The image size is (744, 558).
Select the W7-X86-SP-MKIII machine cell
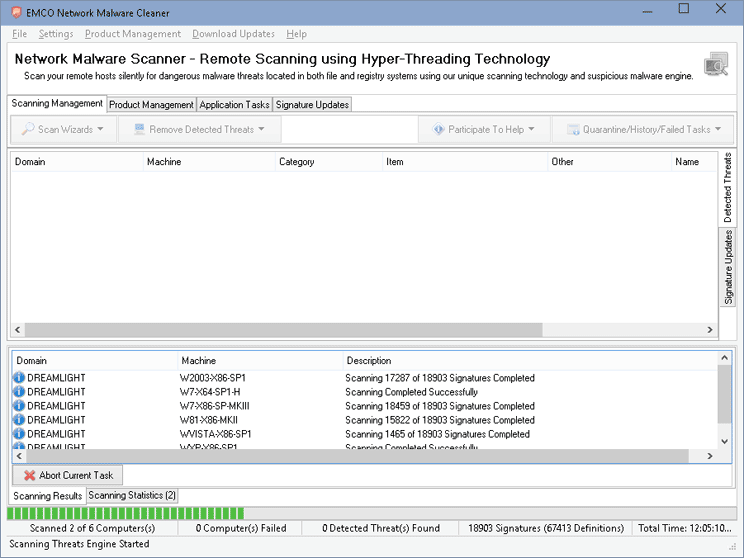214,406
